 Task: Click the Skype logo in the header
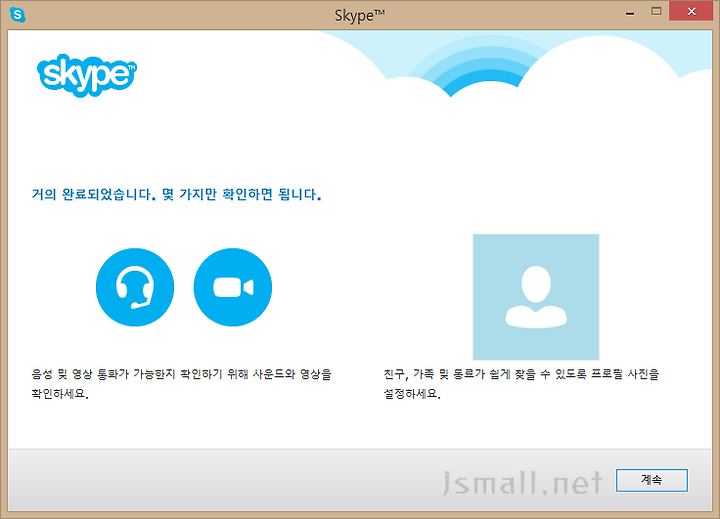87,75
